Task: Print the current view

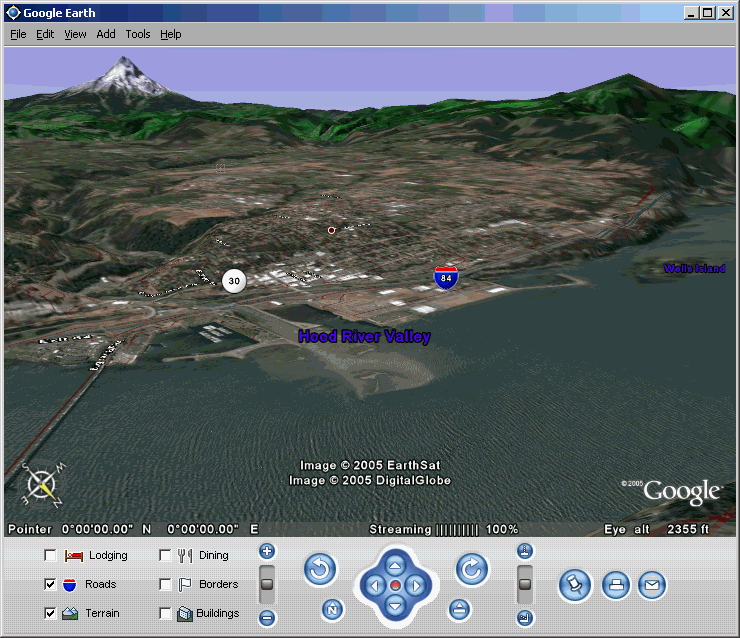Action: (616, 585)
